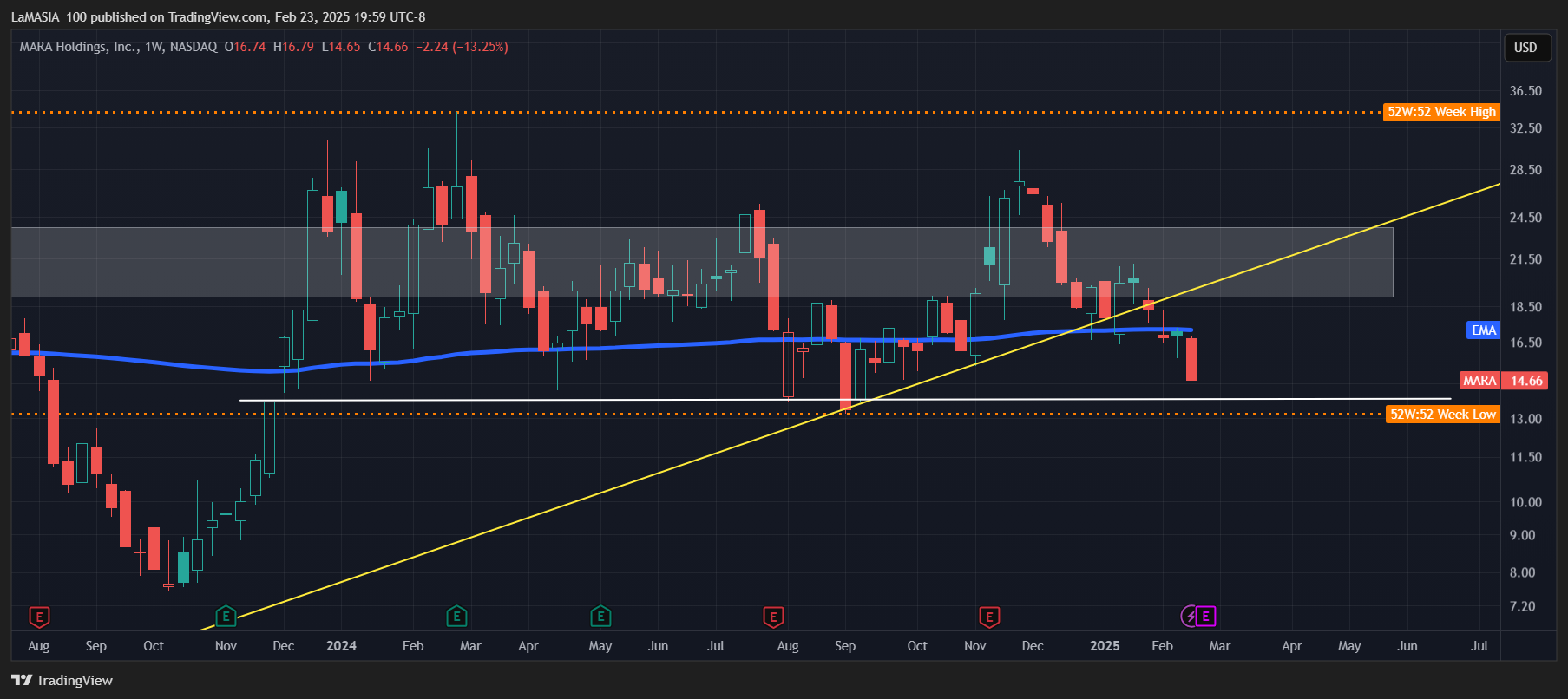Click the 36.50 price axis value

[x=1525, y=91]
